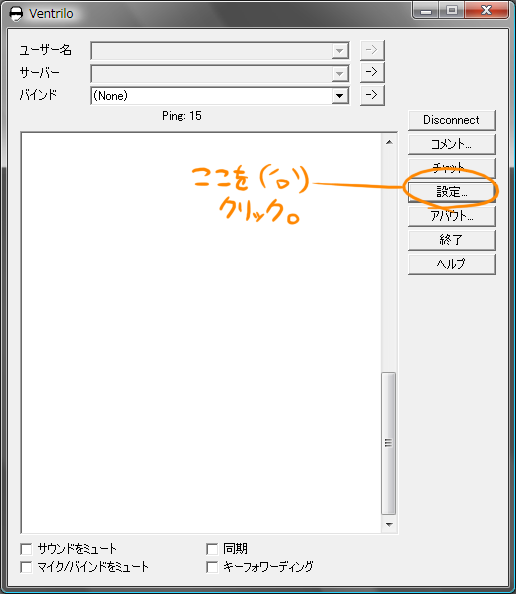516x594 pixels.
Task: Click the arrow button beside ユーザー名
Action: 372,50
